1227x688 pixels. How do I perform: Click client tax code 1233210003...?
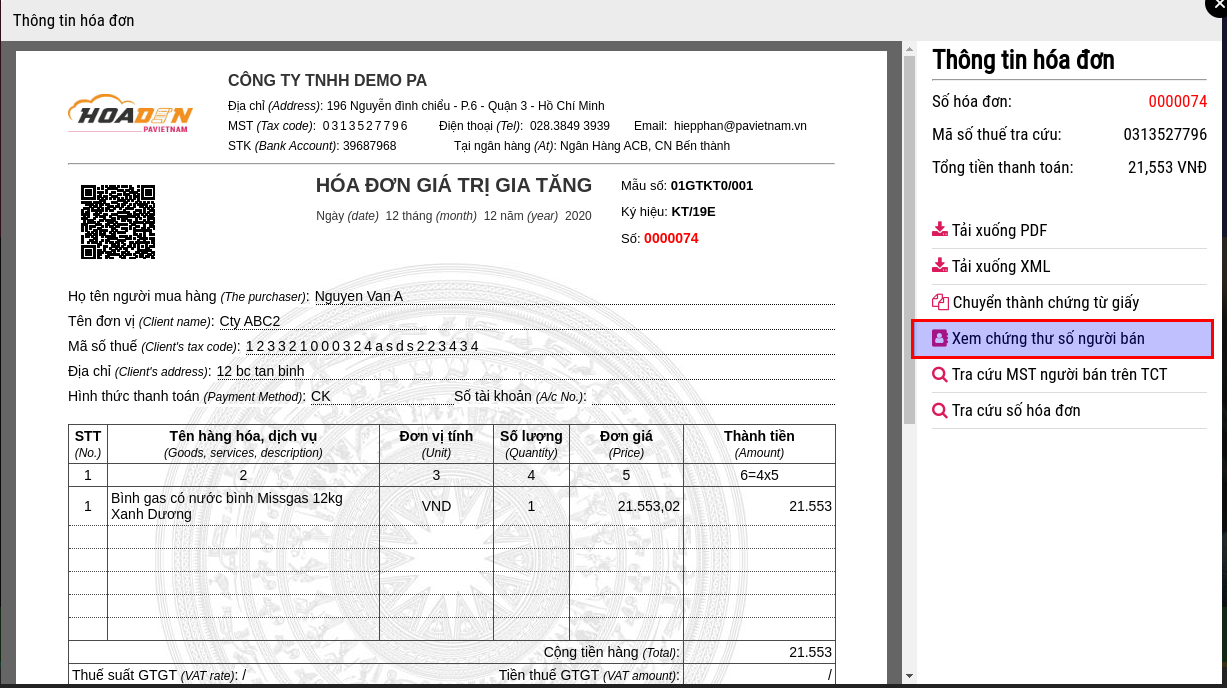[362, 346]
